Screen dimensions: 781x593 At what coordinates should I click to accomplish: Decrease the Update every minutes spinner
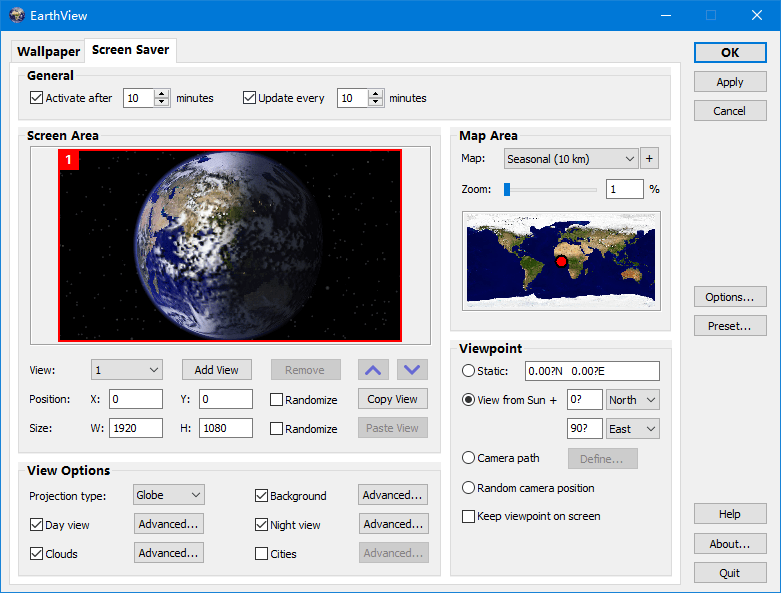pos(376,103)
